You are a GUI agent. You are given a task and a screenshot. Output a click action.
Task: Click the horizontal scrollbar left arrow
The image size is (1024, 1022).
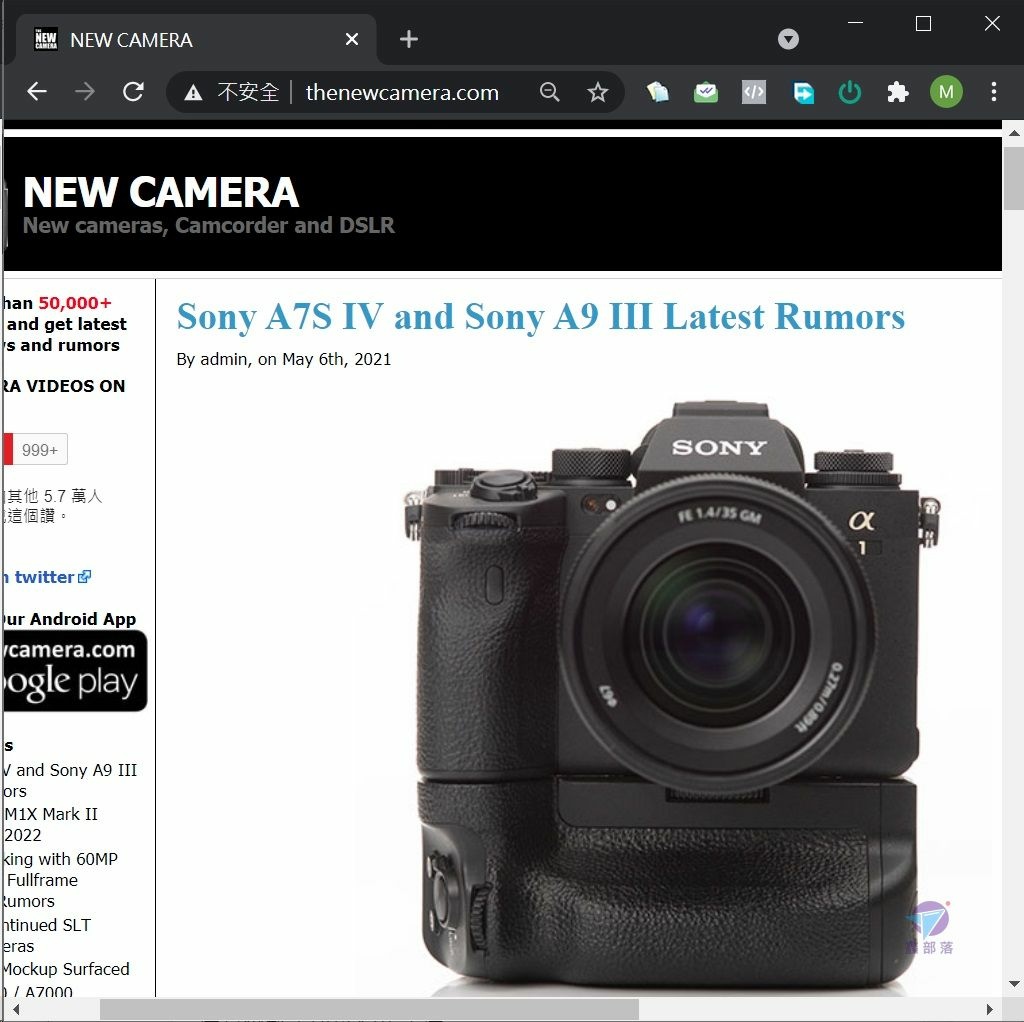pos(14,1009)
